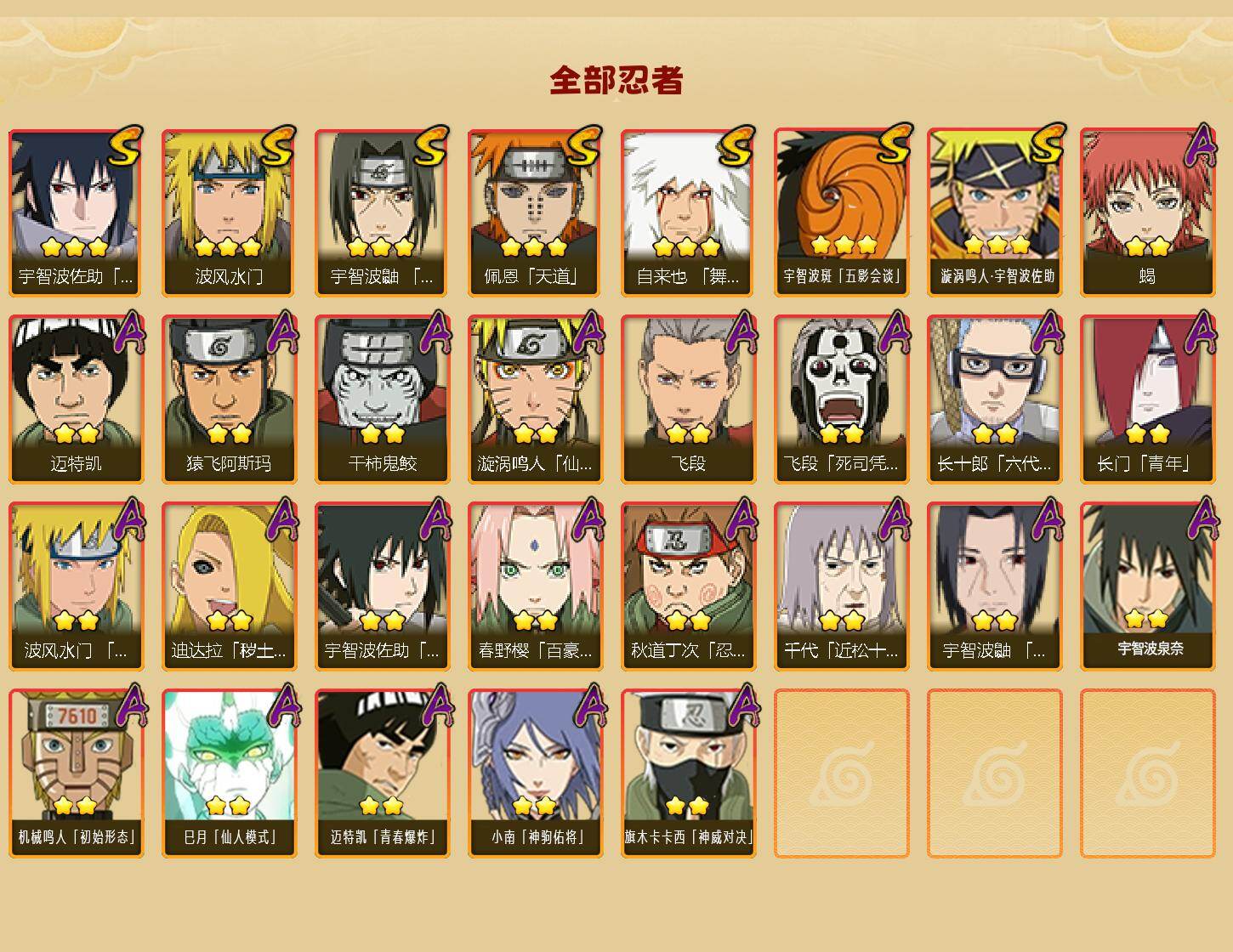Image resolution: width=1233 pixels, height=952 pixels.
Task: Open the 迈特凯 A-rank card
Action: tap(77, 399)
